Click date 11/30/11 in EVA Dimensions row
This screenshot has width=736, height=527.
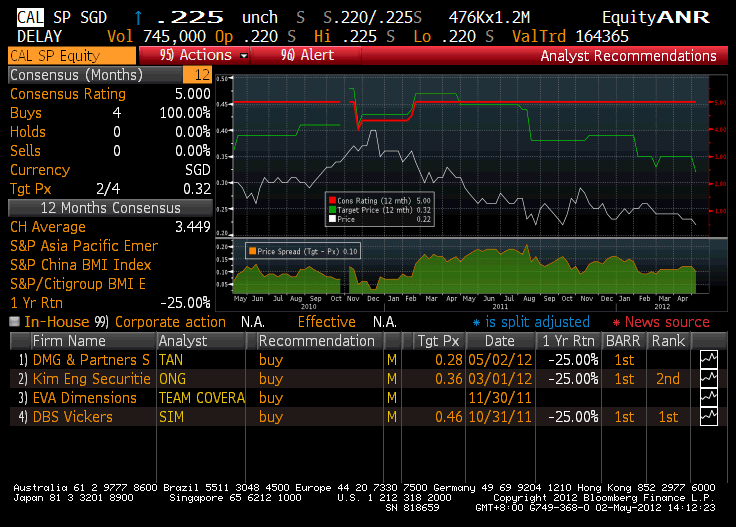tap(500, 398)
